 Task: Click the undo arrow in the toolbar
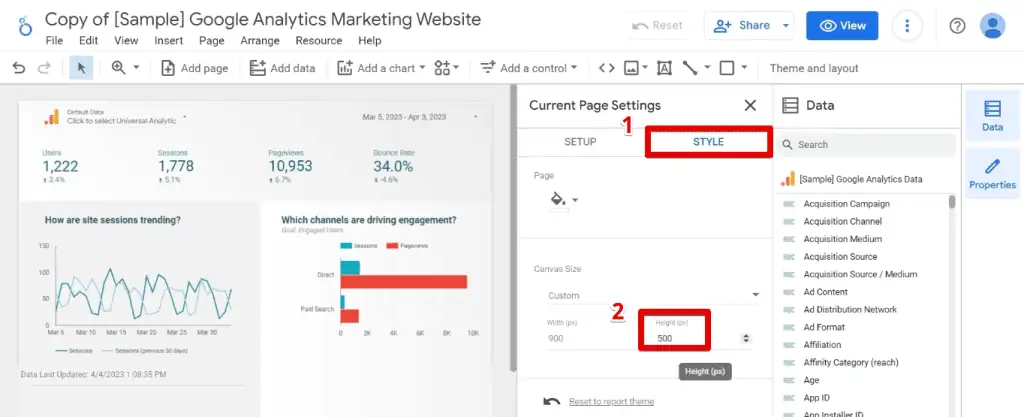click(19, 68)
